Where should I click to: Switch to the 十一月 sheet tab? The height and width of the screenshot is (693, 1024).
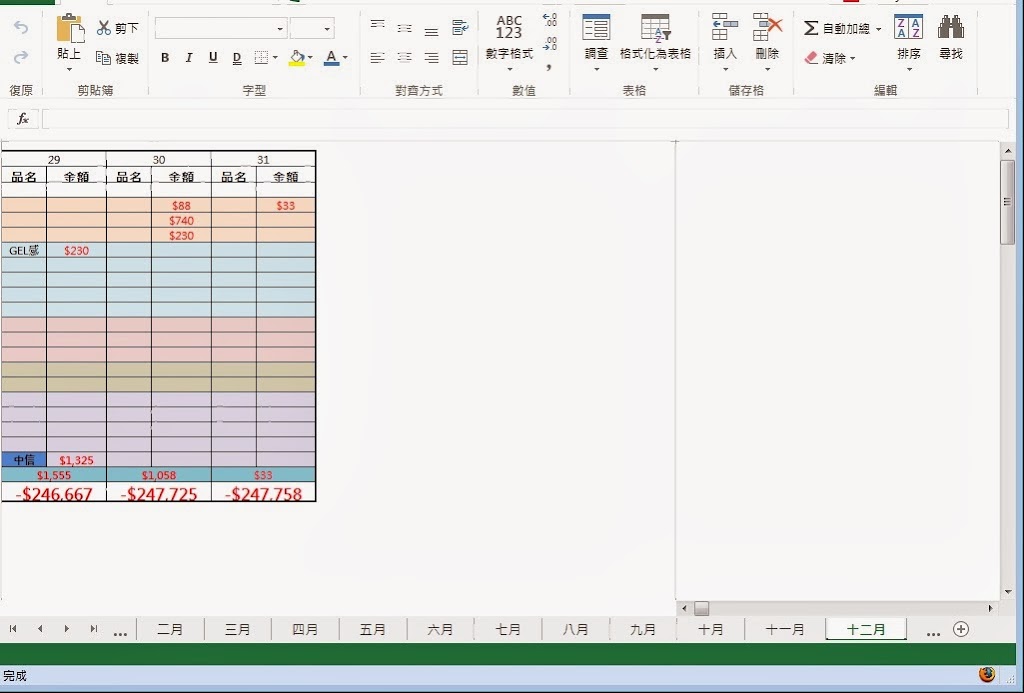point(784,629)
